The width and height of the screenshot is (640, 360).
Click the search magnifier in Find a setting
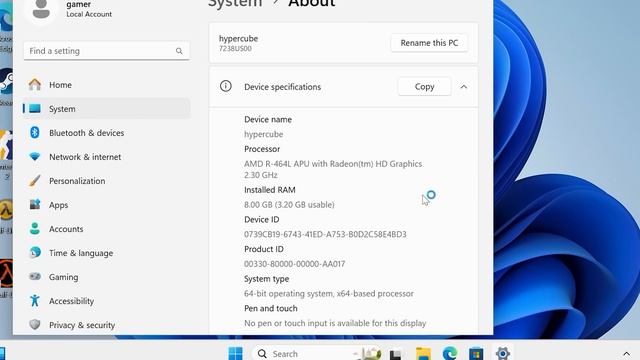click(x=179, y=51)
